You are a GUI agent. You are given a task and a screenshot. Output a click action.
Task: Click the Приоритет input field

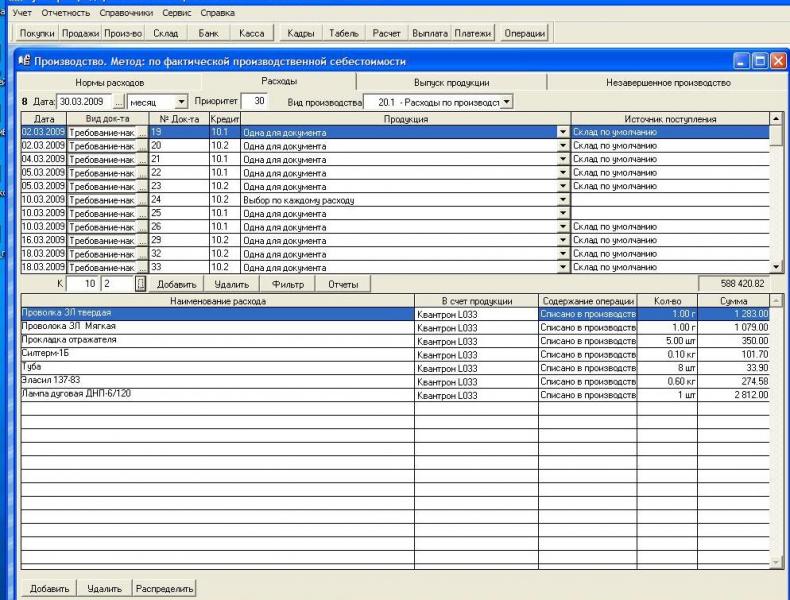pyautogui.click(x=254, y=101)
